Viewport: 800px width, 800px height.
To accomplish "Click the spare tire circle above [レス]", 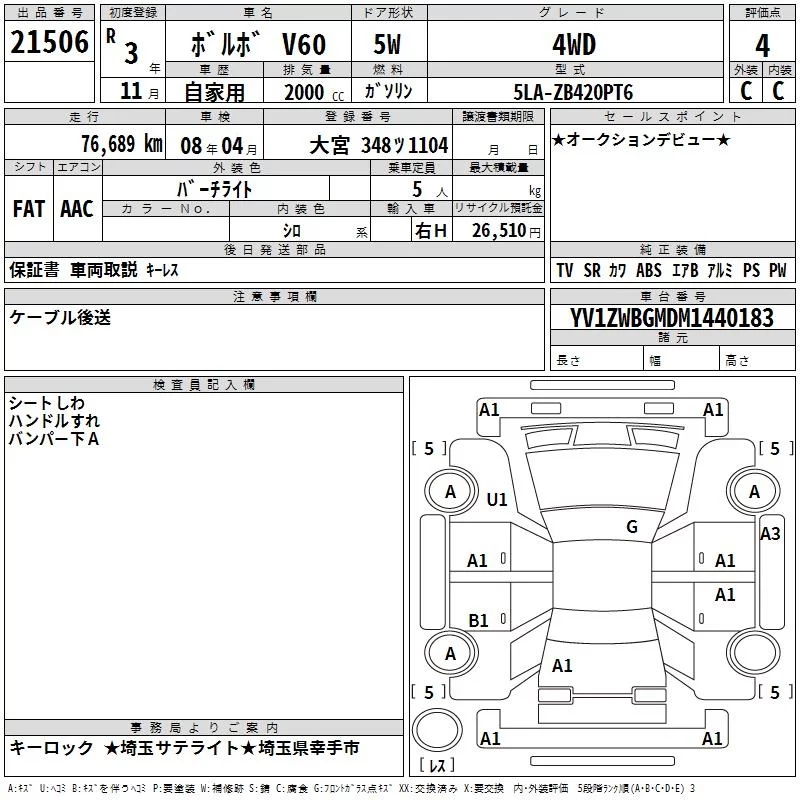I will click(437, 730).
